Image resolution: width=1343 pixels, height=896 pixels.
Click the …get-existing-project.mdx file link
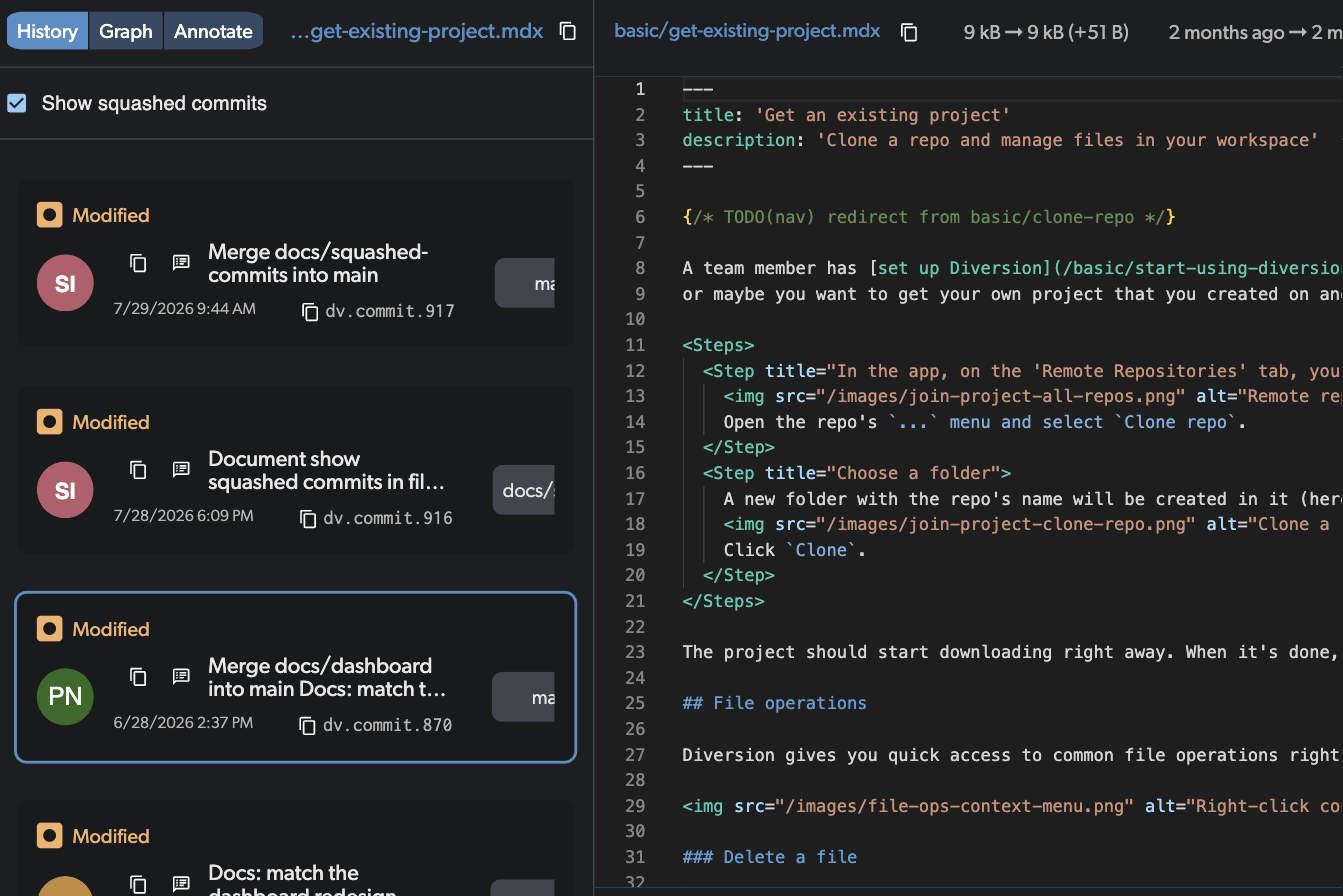(x=416, y=31)
